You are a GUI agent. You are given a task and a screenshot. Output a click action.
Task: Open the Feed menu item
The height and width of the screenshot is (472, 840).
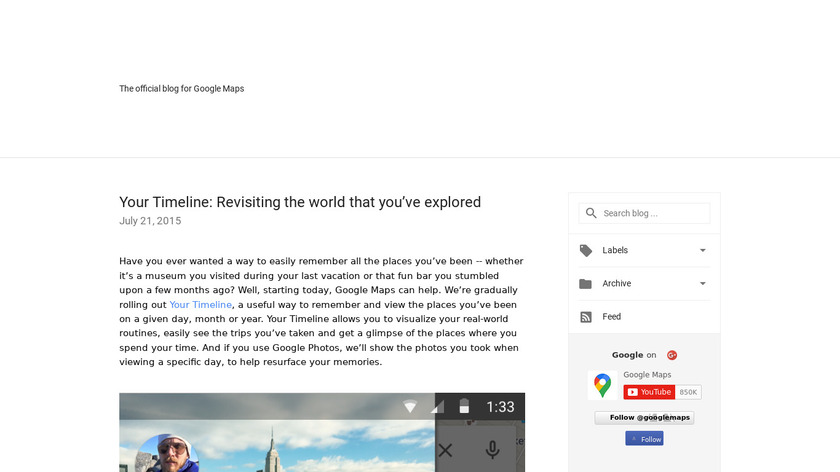point(612,317)
